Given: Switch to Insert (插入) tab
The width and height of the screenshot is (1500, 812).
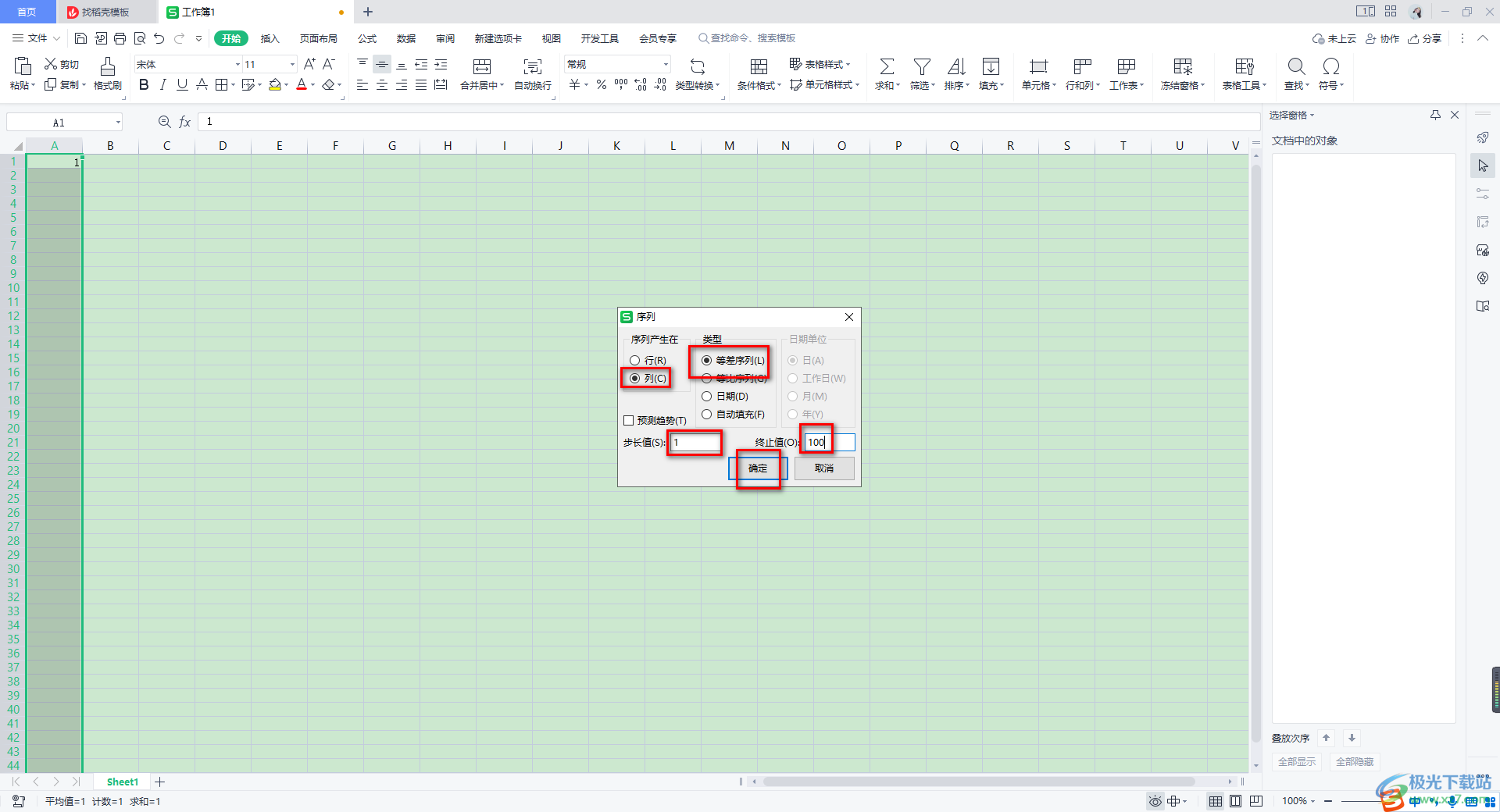Looking at the screenshot, I should pyautogui.click(x=270, y=38).
